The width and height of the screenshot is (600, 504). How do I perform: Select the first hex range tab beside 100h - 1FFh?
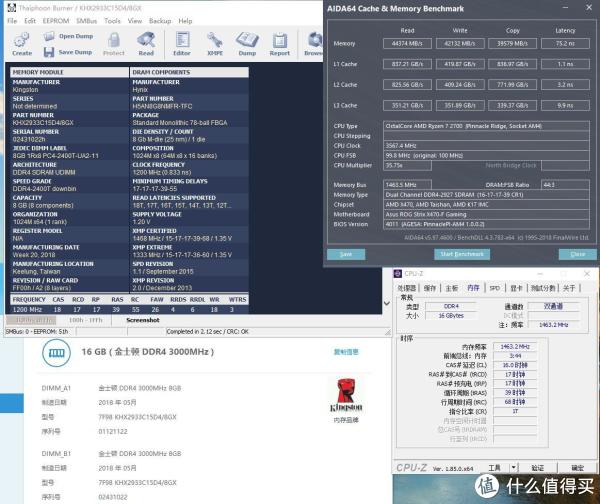[31, 320]
